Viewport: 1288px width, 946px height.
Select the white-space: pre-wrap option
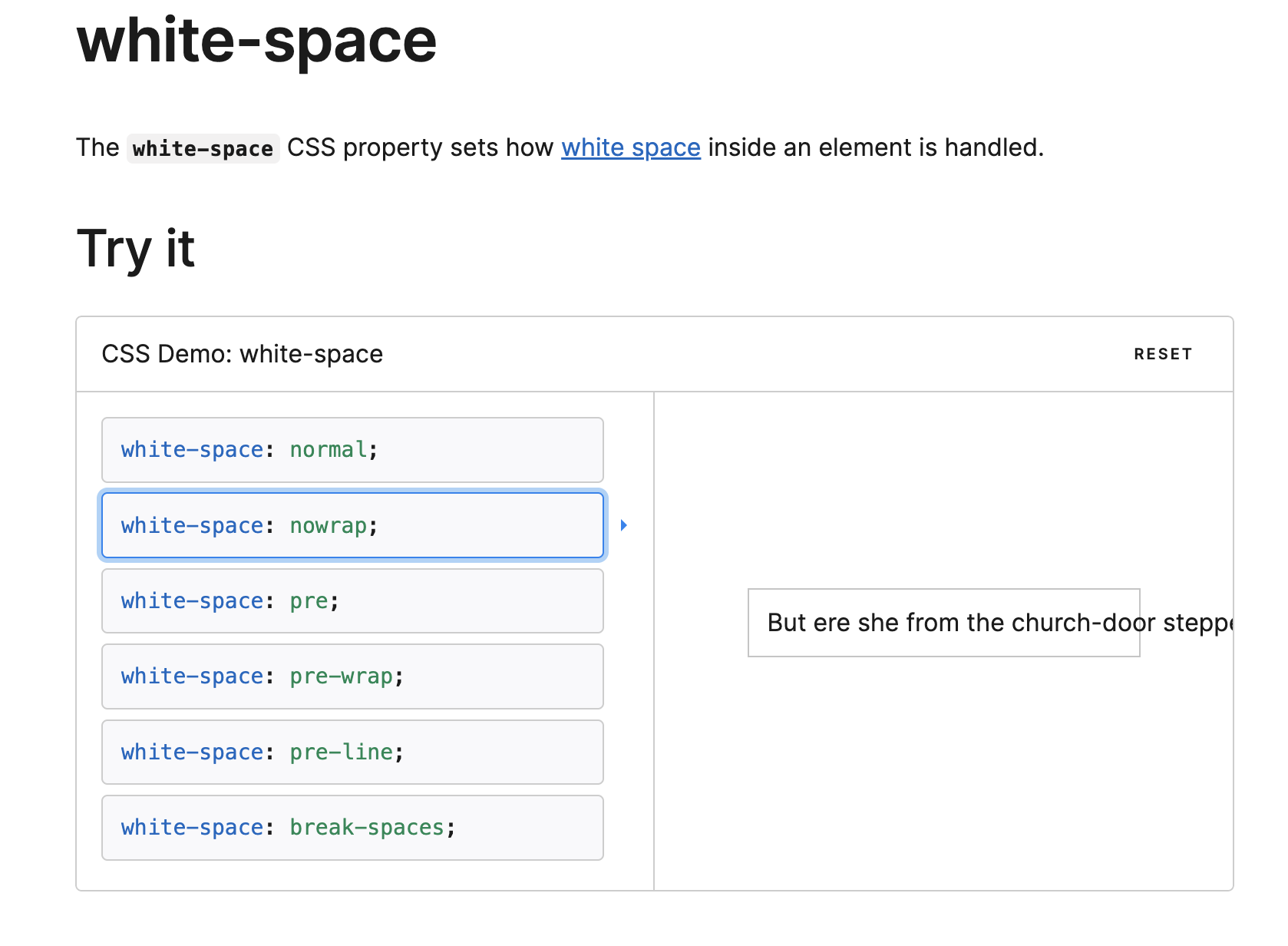[x=352, y=676]
